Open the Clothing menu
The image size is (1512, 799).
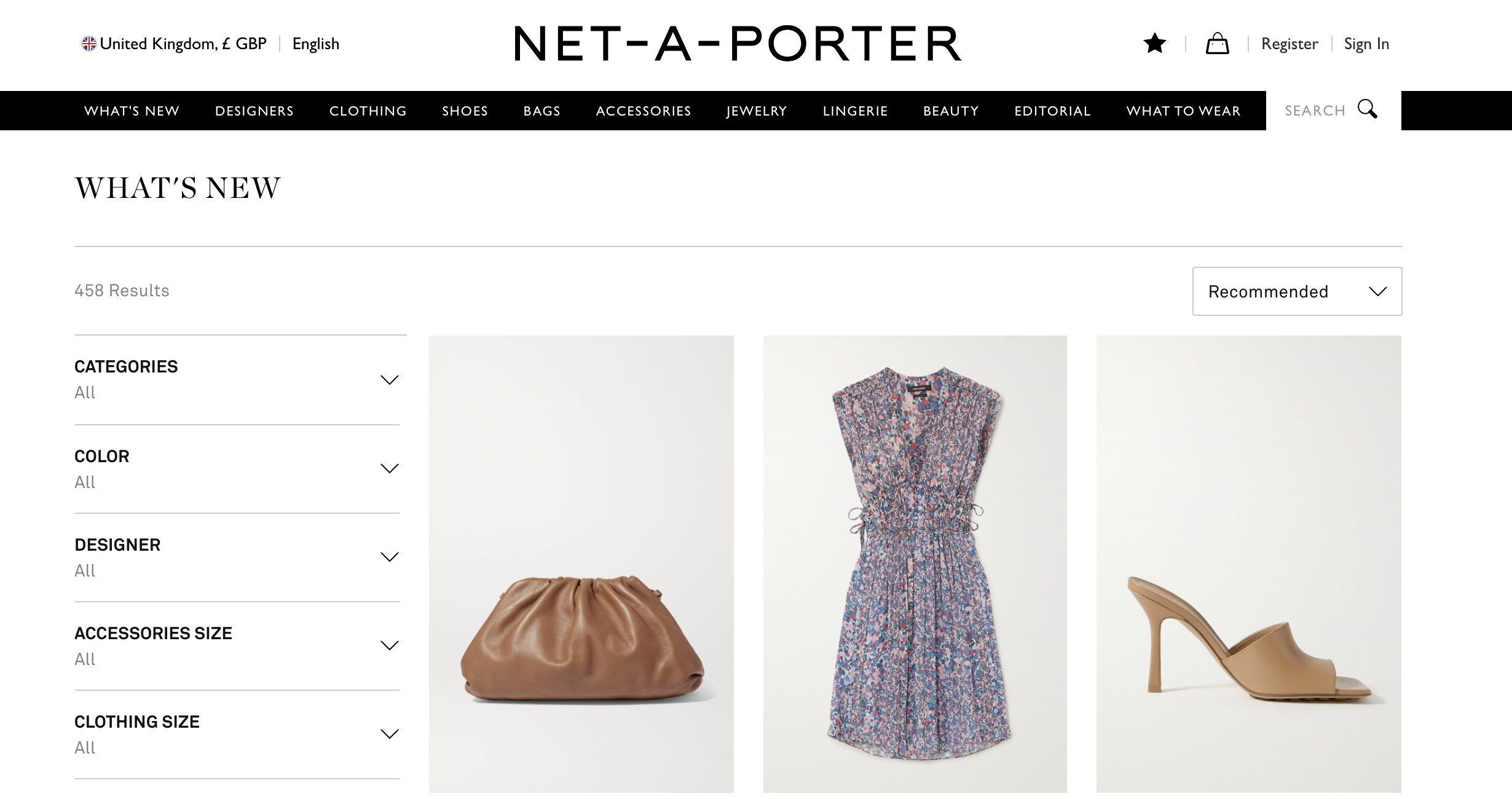point(368,111)
